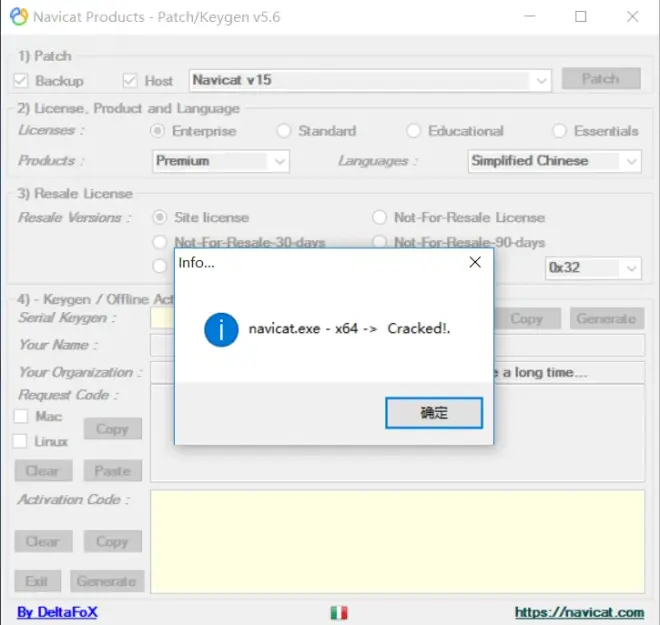
Task: Toggle the Backup checkbox
Action: pyautogui.click(x=21, y=80)
